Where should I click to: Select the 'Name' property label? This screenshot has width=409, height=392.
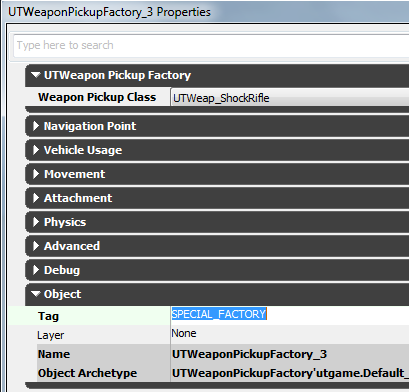click(54, 354)
